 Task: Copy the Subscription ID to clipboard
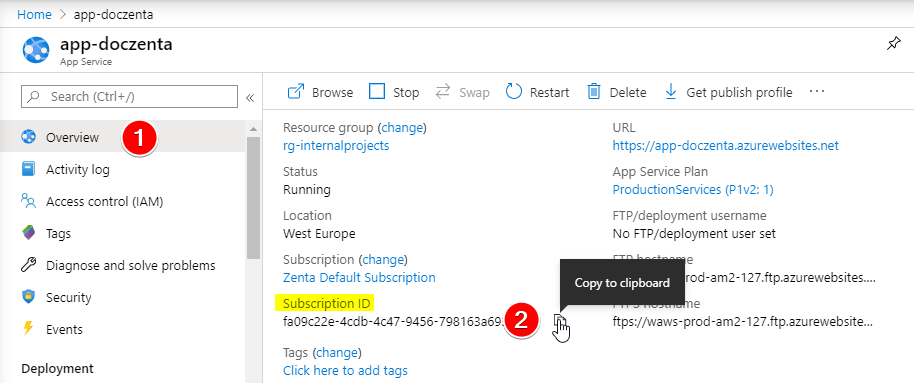[x=560, y=321]
